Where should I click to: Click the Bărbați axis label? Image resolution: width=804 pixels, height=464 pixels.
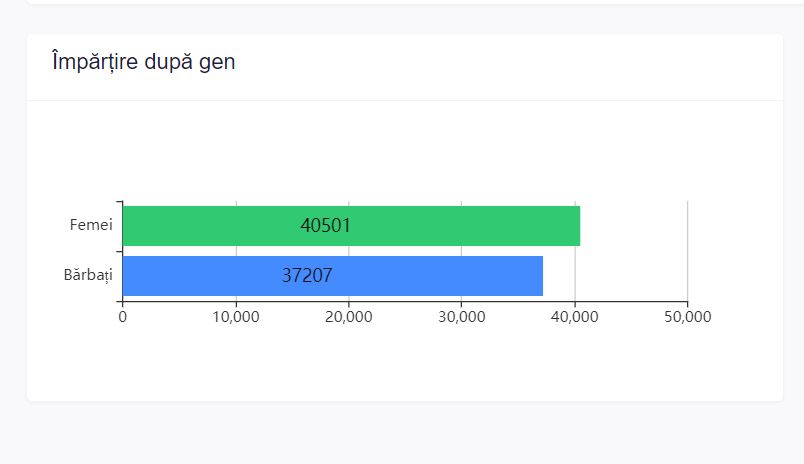(x=88, y=274)
